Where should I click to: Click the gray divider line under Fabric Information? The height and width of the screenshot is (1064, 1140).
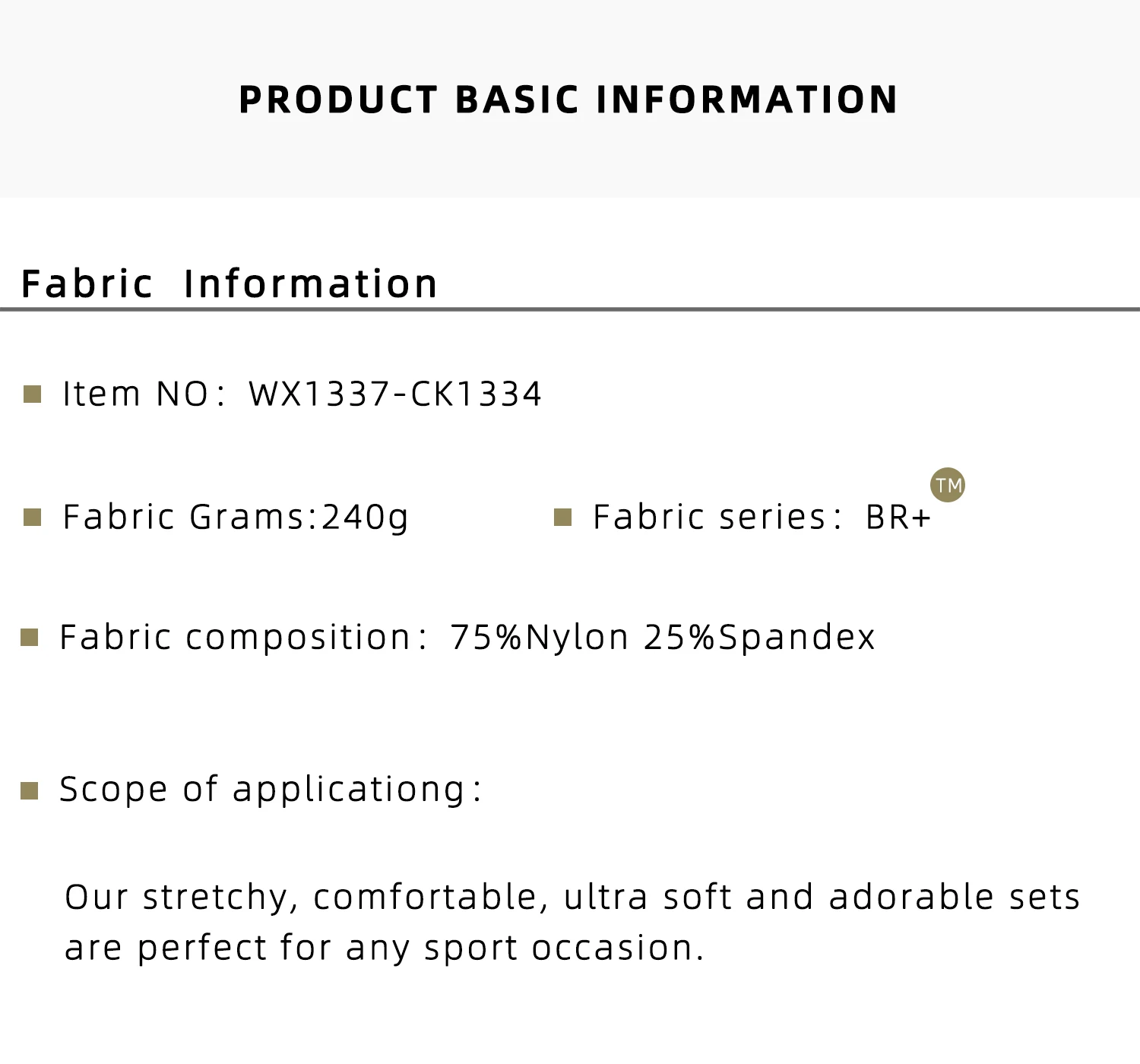(x=570, y=309)
